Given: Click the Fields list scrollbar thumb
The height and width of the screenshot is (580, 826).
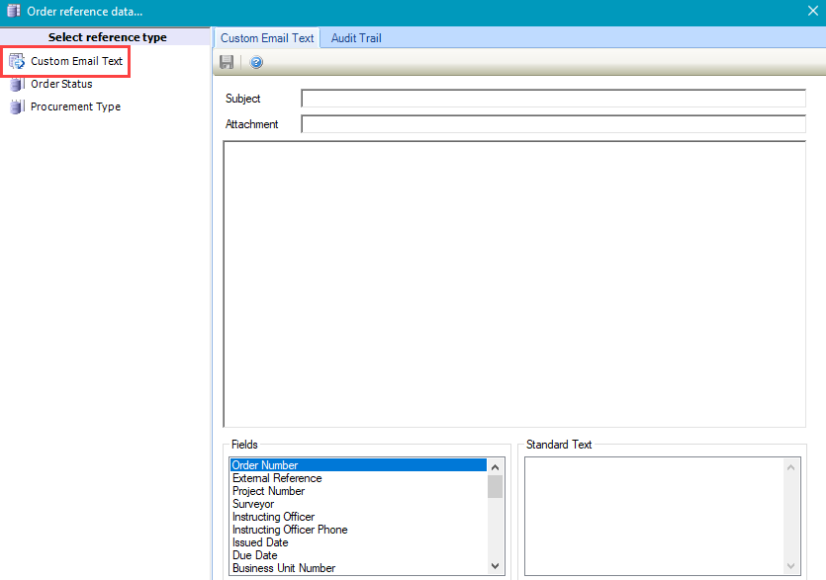Looking at the screenshot, I should point(495,487).
